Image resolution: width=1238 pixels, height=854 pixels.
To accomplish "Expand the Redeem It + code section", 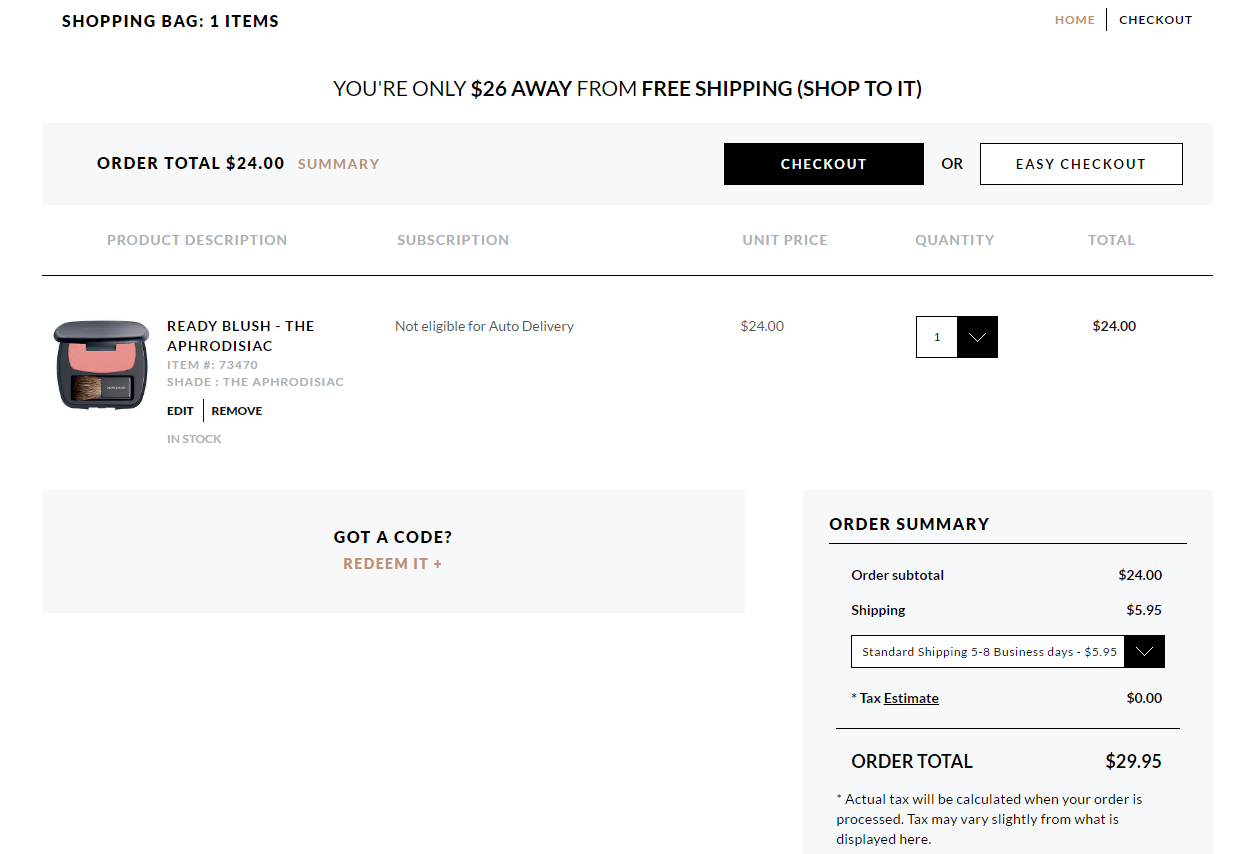I will click(392, 564).
